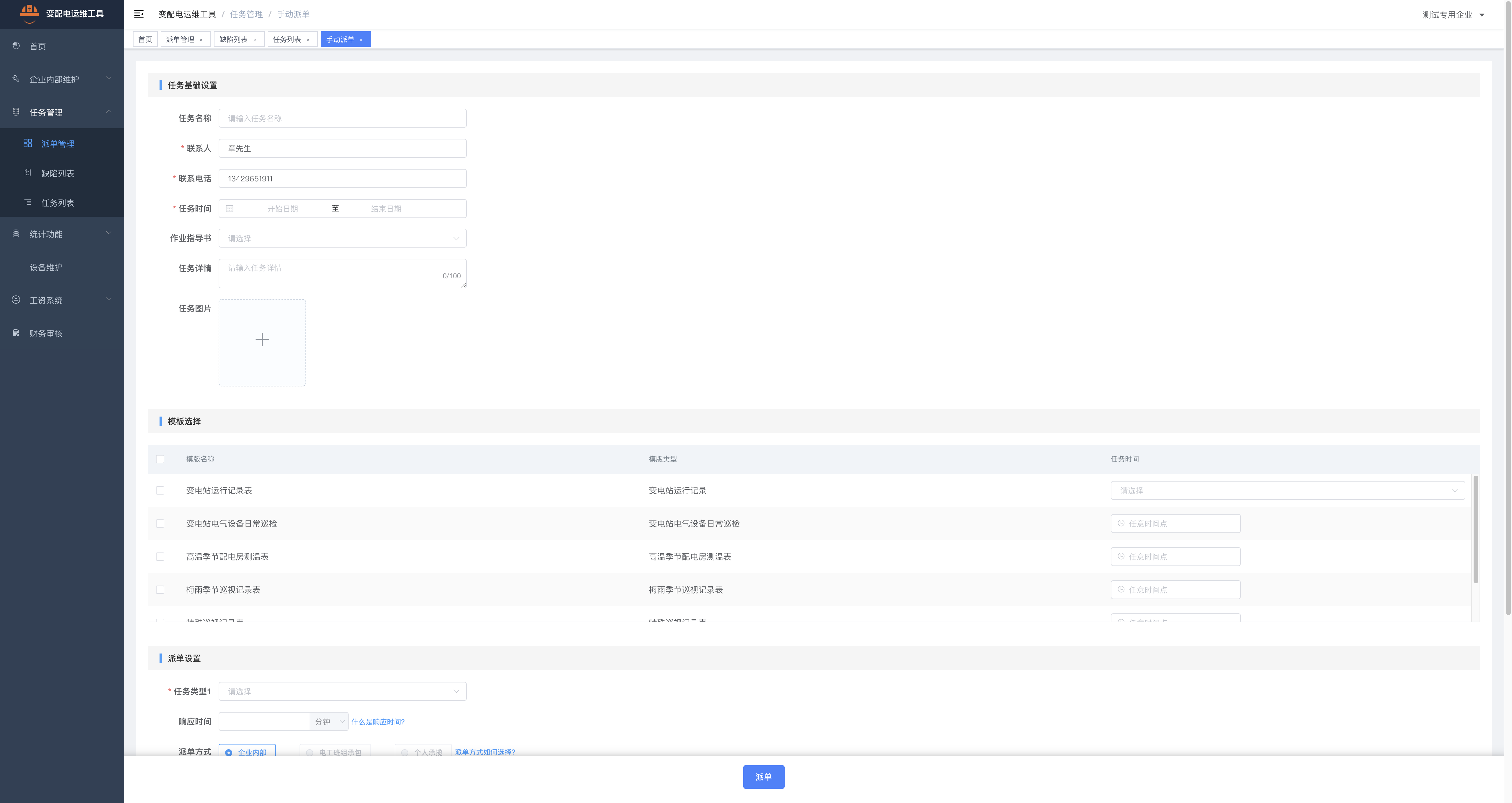Click the 首页 home icon in sidebar
1512x803 pixels.
click(17, 46)
